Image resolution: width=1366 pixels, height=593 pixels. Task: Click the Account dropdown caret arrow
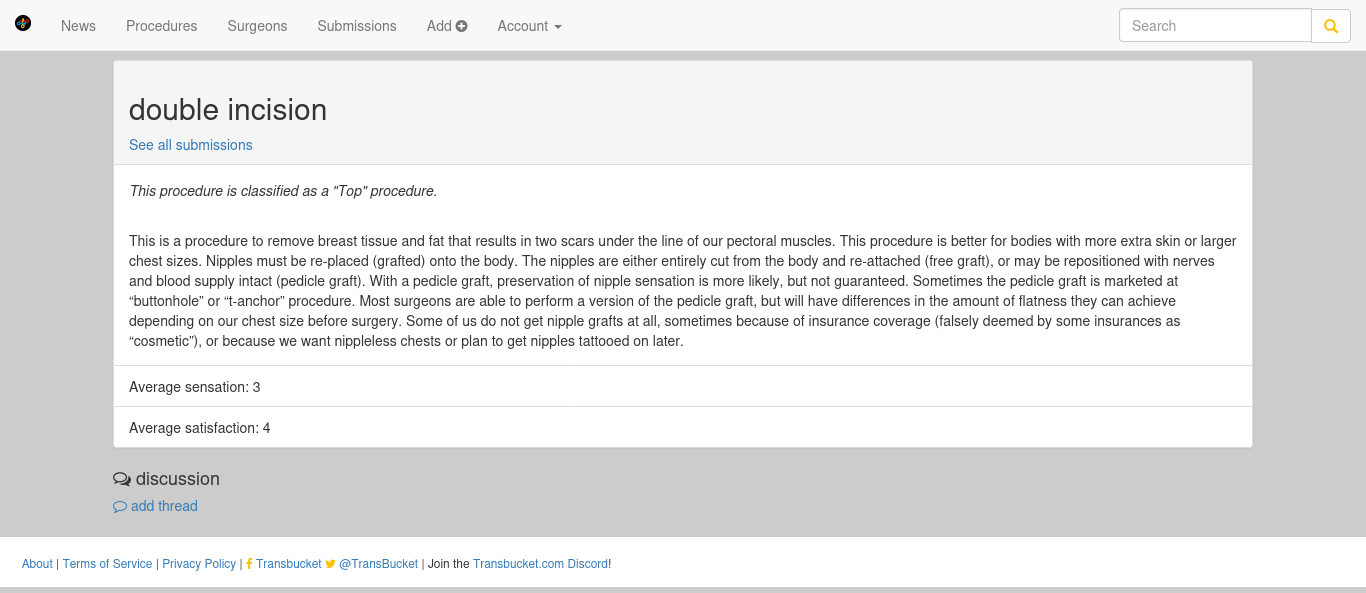[558, 27]
